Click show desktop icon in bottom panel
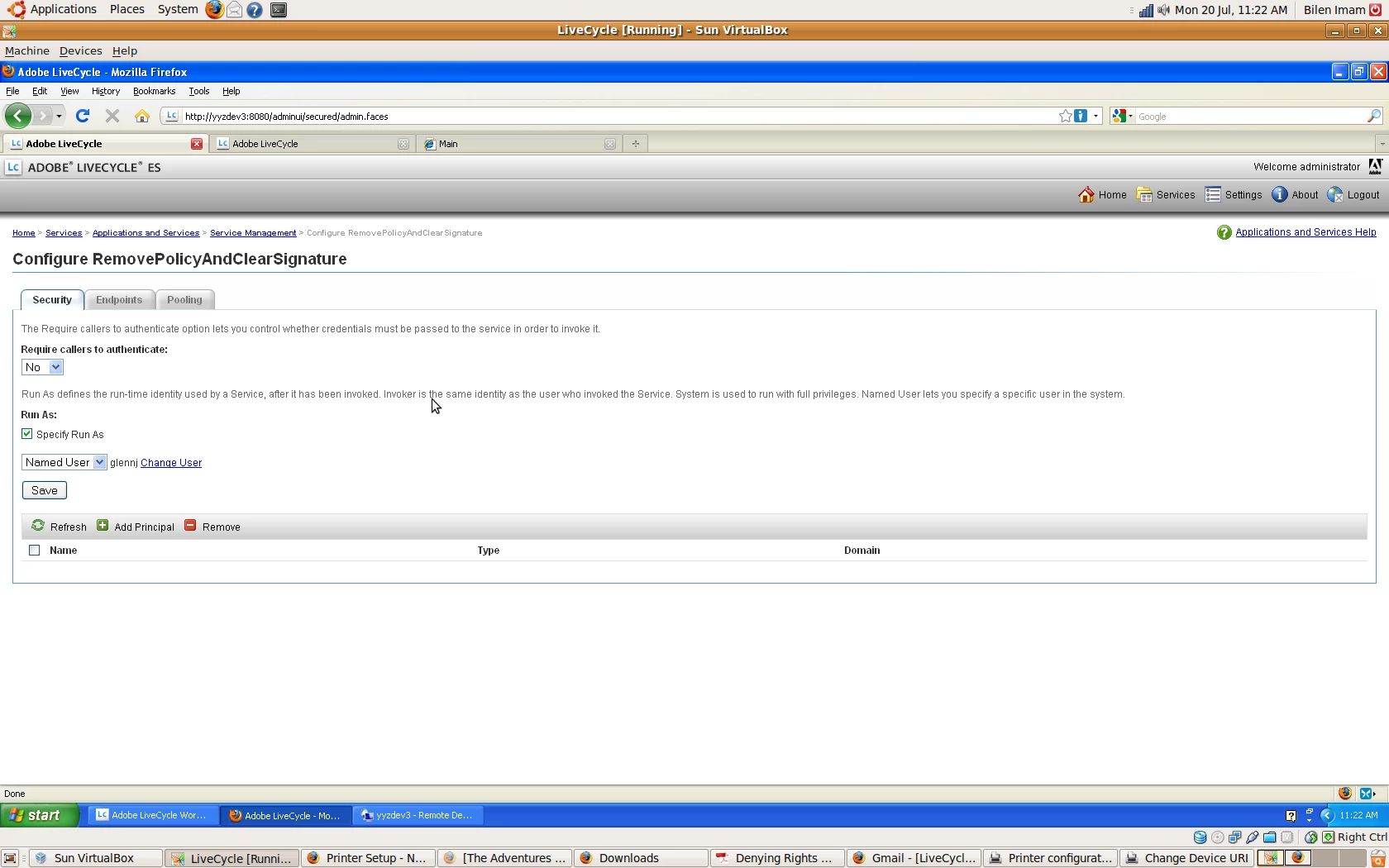The image size is (1389, 868). (x=10, y=858)
